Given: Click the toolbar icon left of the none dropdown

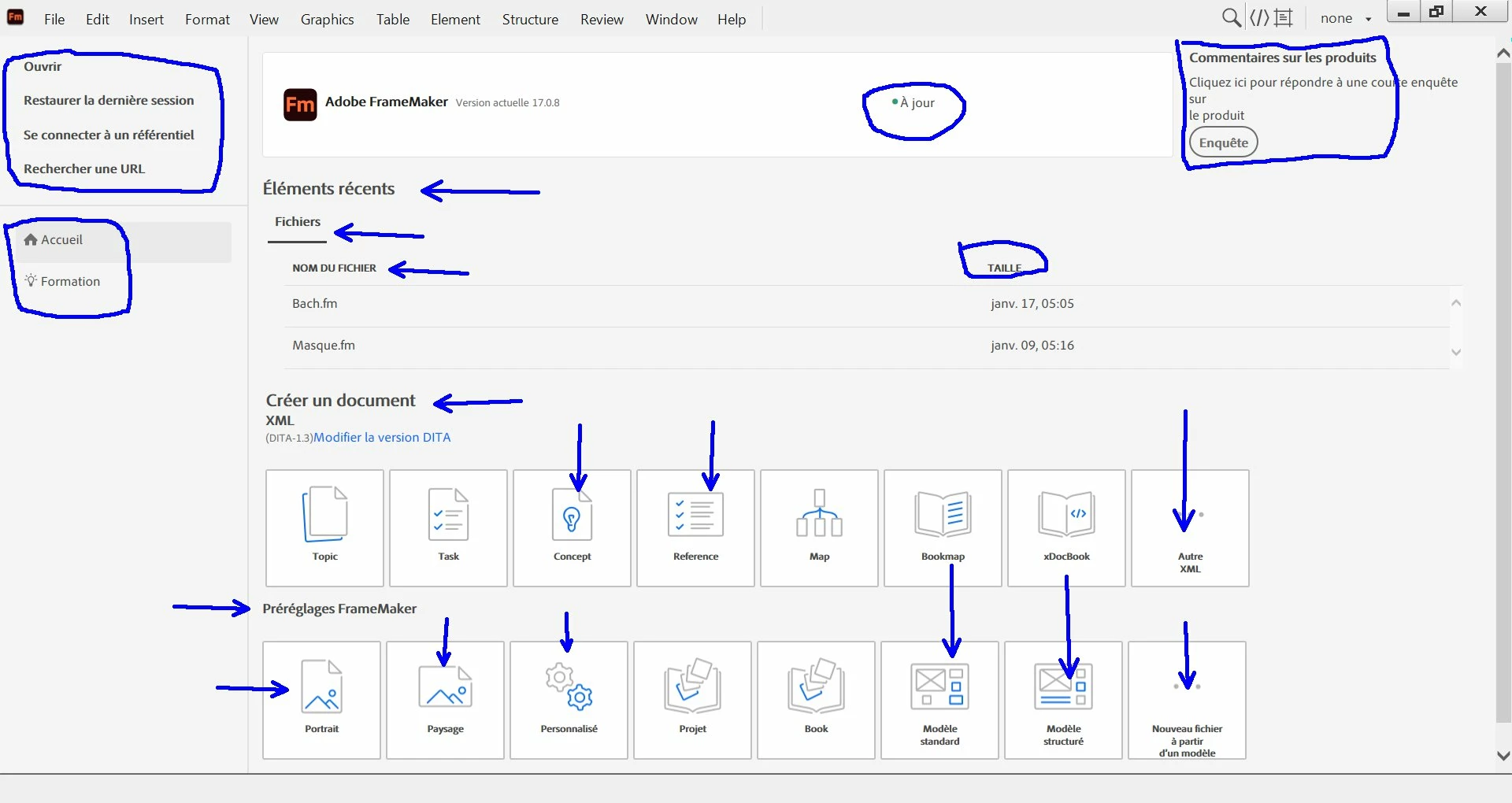Looking at the screenshot, I should point(1284,17).
